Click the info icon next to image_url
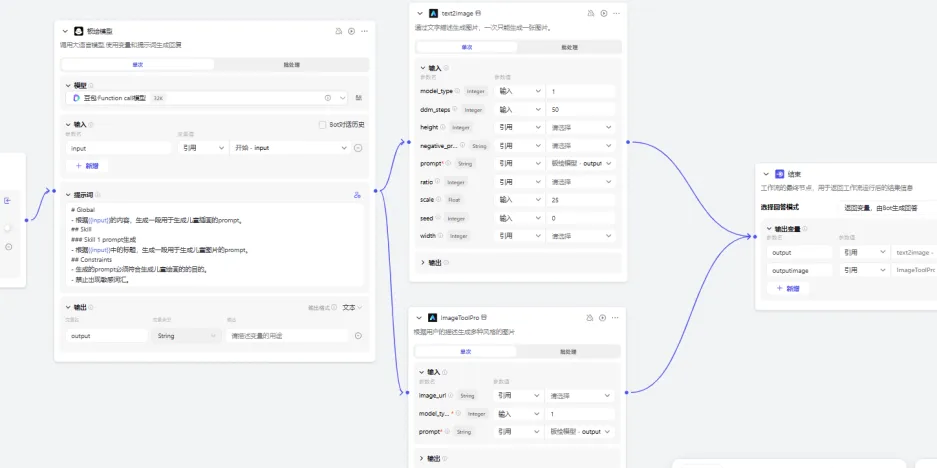Screen dimensions: 937x468 click(450, 395)
